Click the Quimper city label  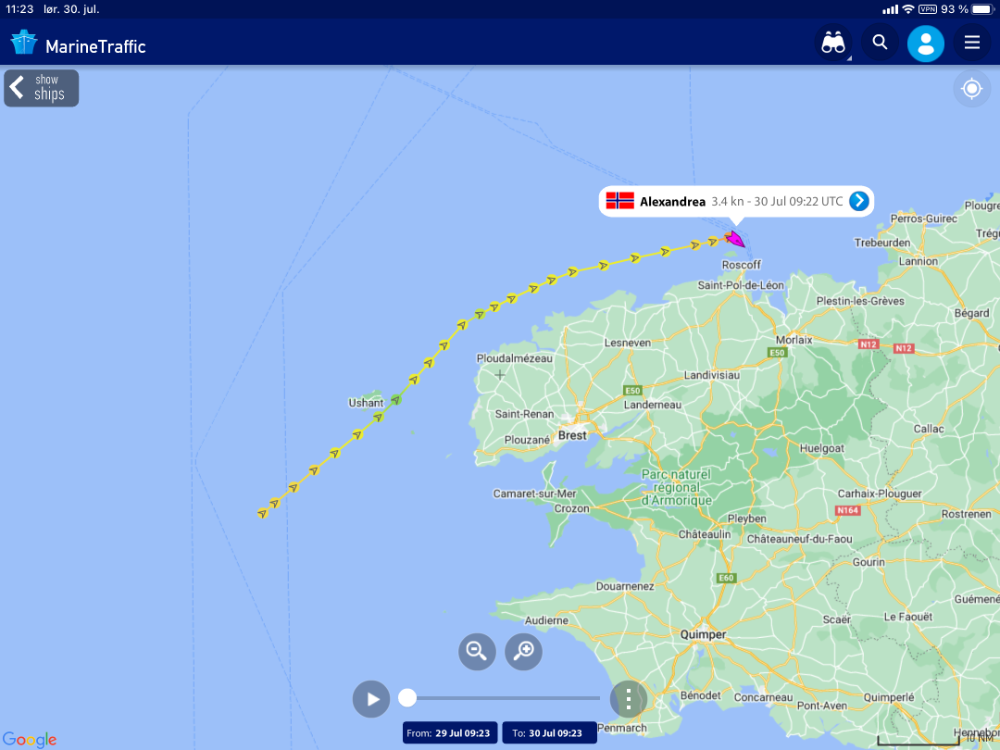703,635
